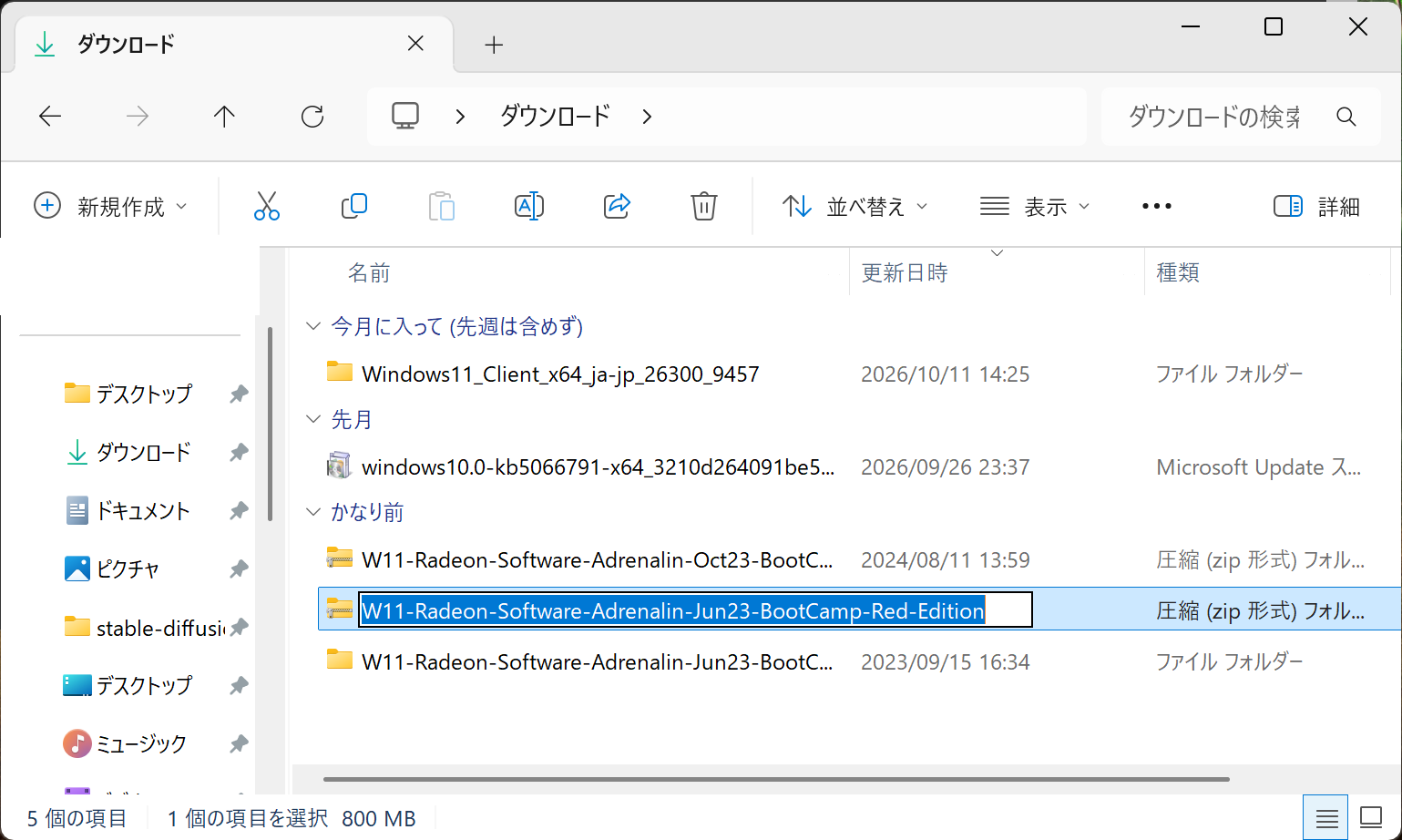1402x840 pixels.
Task: Refresh the ダウンロード folder view
Action: [312, 117]
